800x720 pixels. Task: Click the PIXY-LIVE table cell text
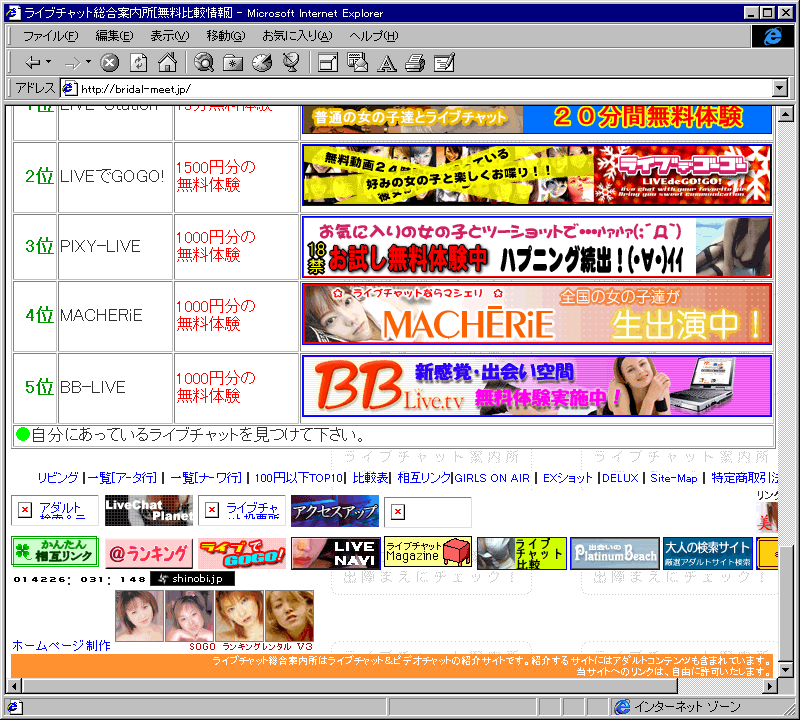point(101,246)
